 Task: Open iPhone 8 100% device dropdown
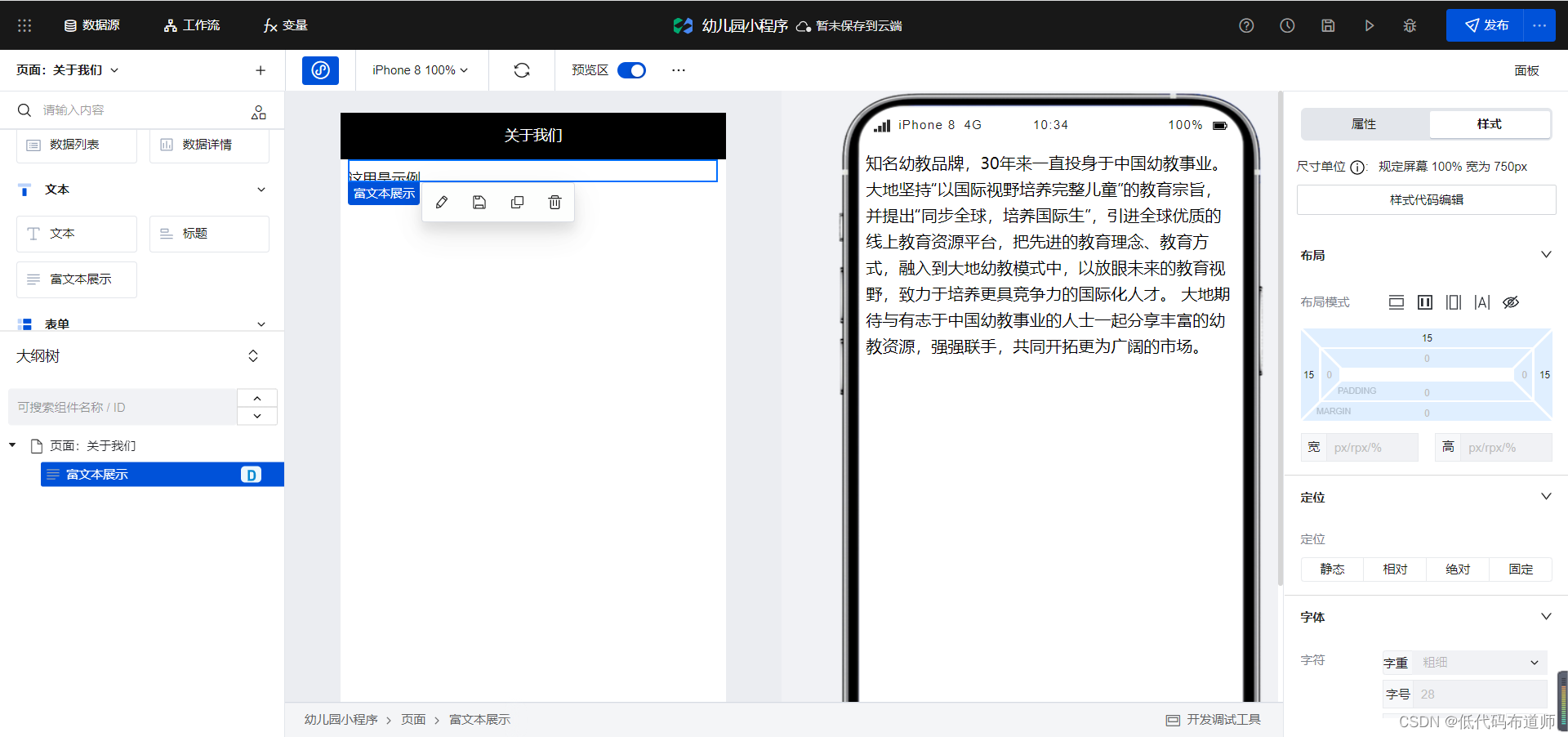point(421,70)
